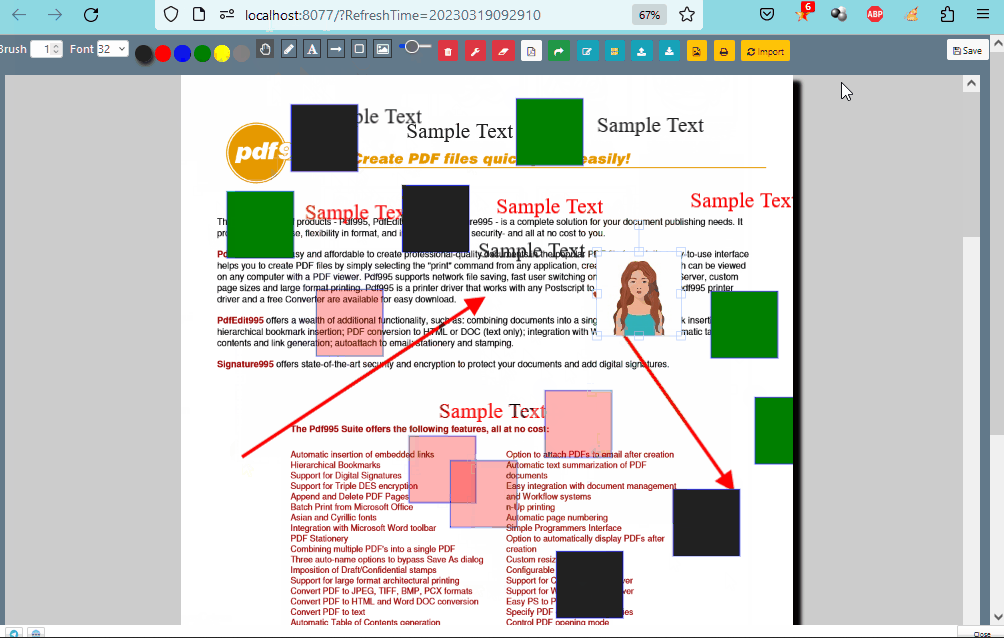1004x638 pixels.
Task: Click the browser forward arrow
Action: coord(55,15)
